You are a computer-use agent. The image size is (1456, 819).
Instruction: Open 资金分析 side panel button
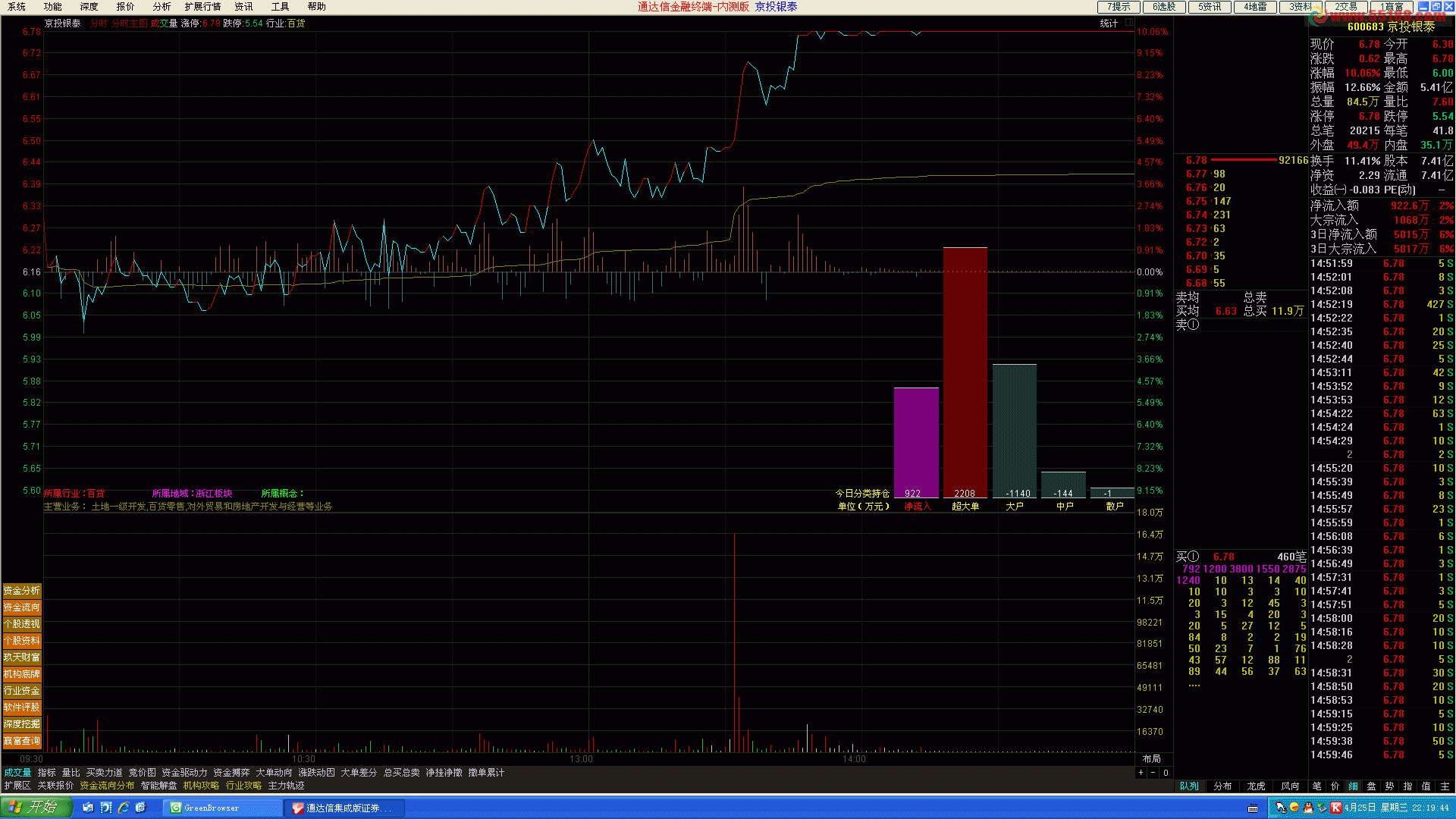22,590
